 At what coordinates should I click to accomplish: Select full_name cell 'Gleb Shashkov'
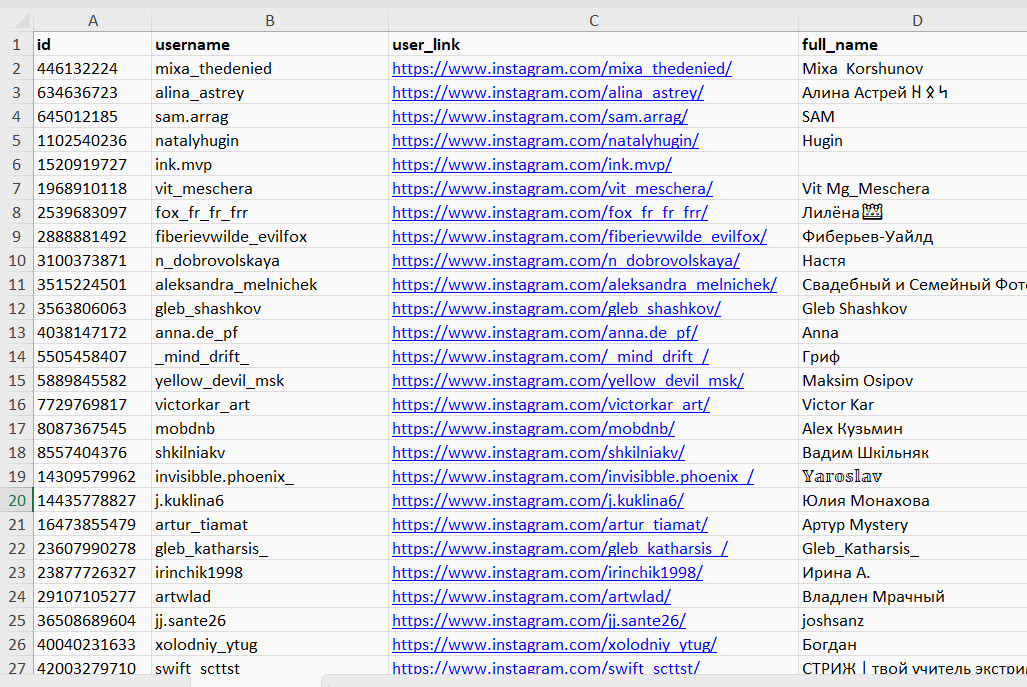tap(913, 308)
